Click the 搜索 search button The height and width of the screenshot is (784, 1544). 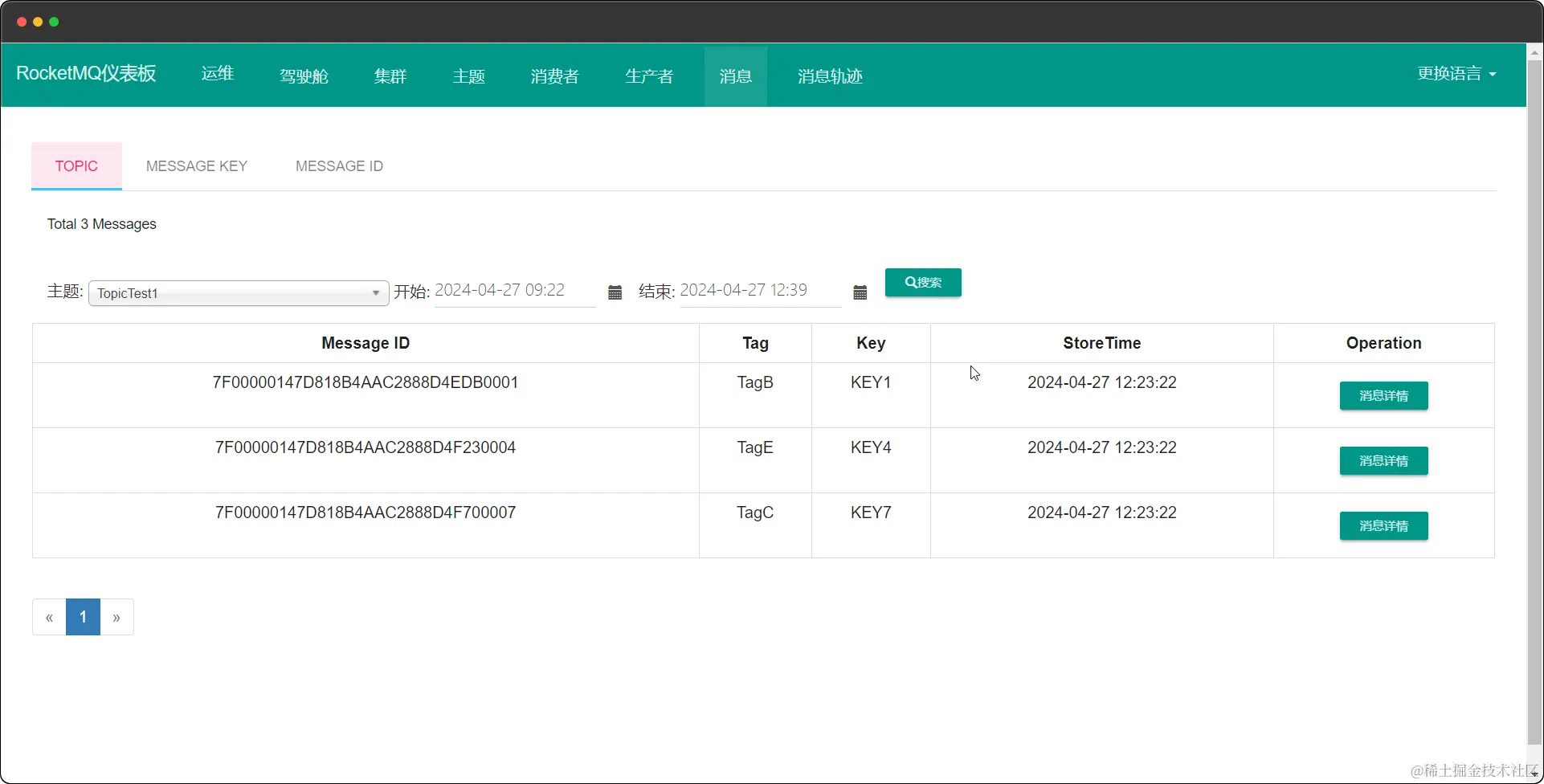923,283
